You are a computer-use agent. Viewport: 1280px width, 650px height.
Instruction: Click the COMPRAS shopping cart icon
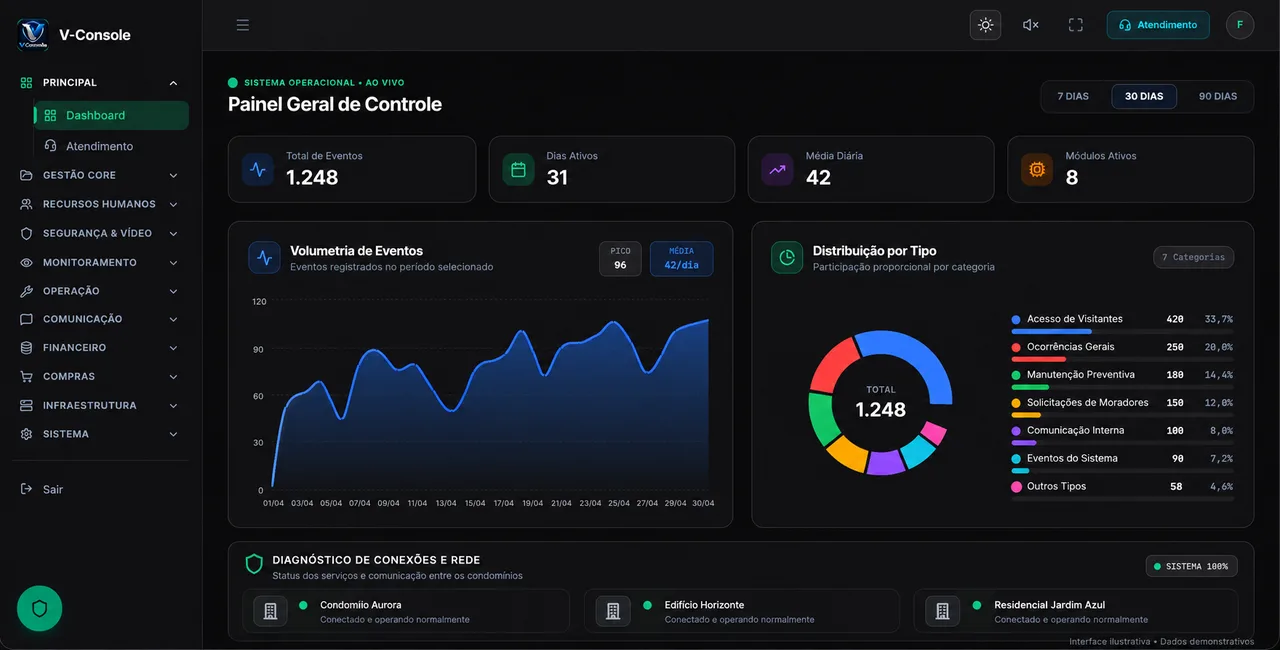click(27, 377)
